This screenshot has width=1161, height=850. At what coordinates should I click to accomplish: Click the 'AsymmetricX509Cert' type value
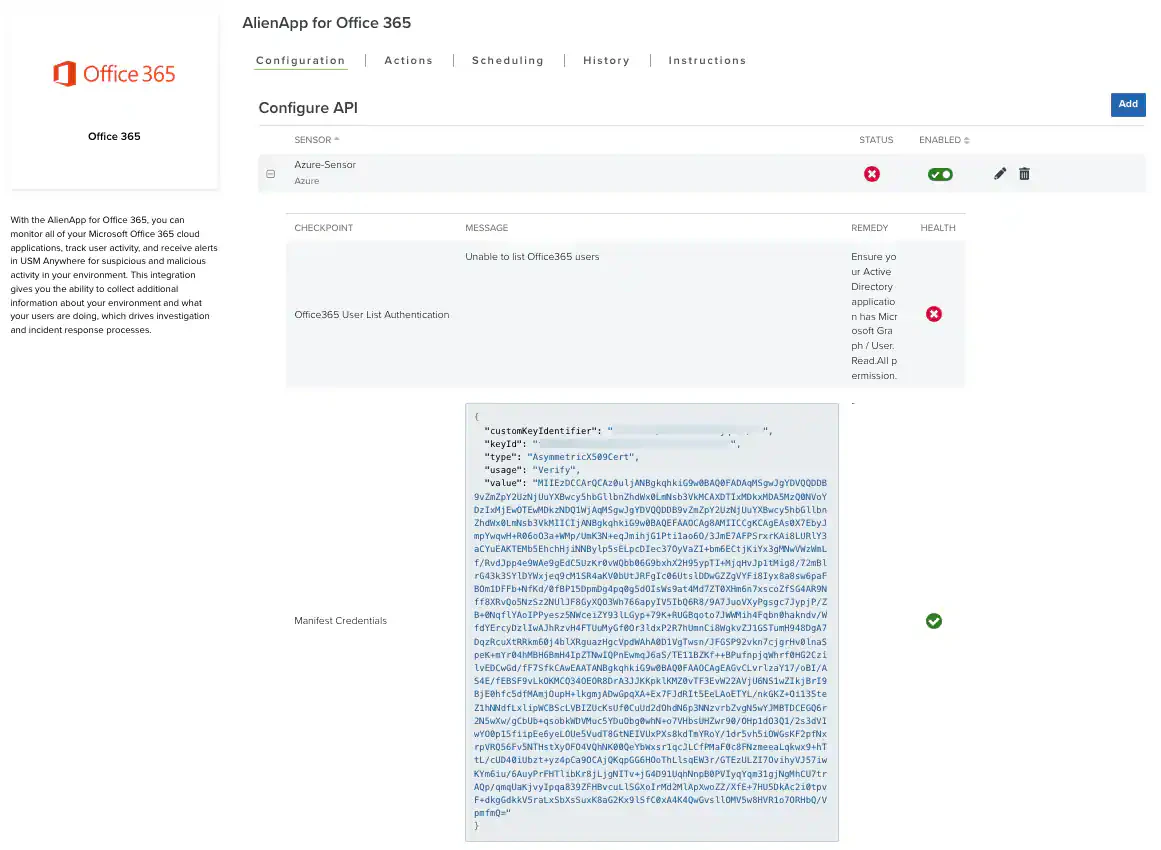(x=583, y=457)
